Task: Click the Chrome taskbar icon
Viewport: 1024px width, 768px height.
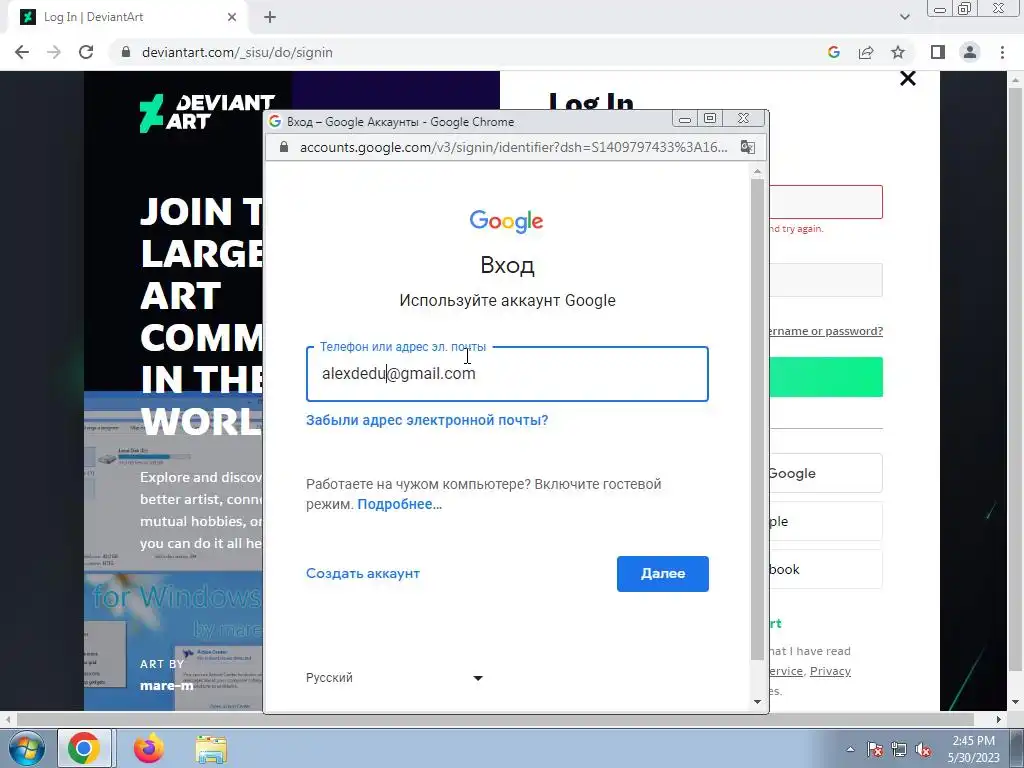Action: (84, 748)
